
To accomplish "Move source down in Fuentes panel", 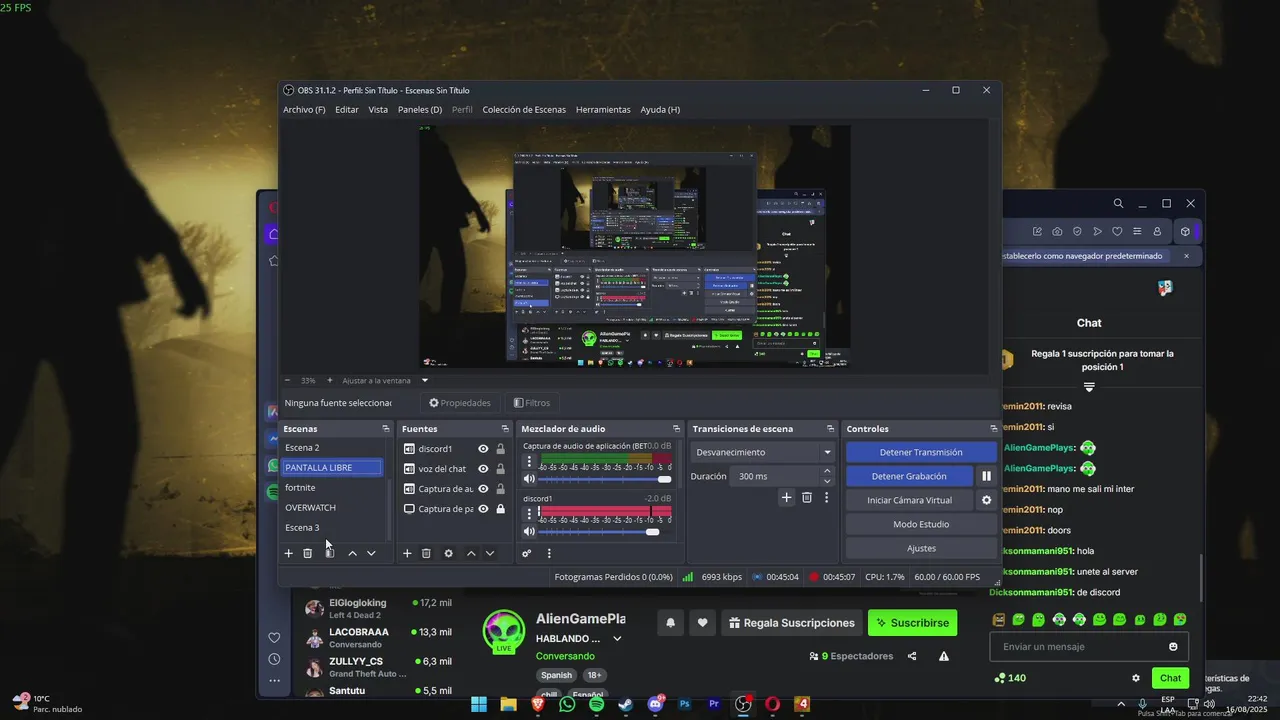I will (490, 553).
